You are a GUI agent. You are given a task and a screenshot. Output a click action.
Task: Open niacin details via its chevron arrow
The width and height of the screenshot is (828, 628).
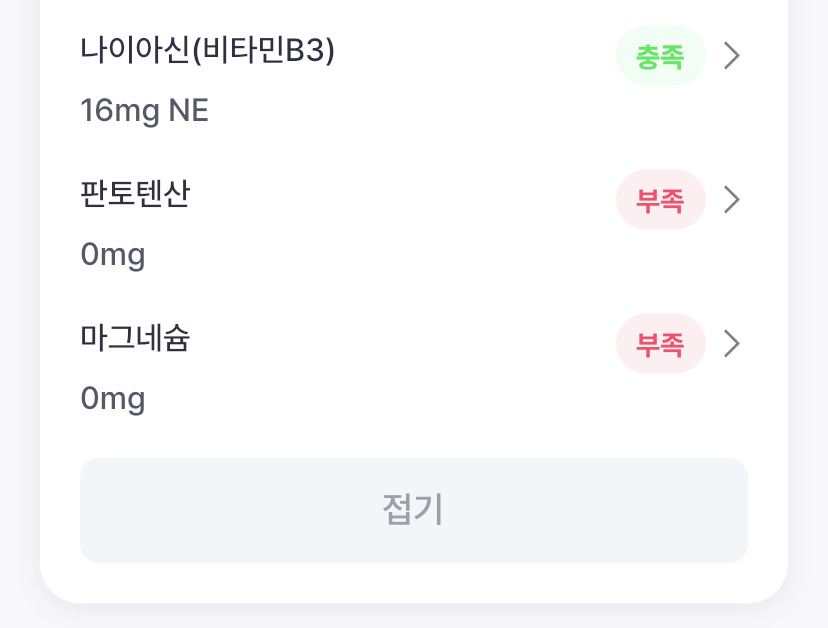coord(731,56)
